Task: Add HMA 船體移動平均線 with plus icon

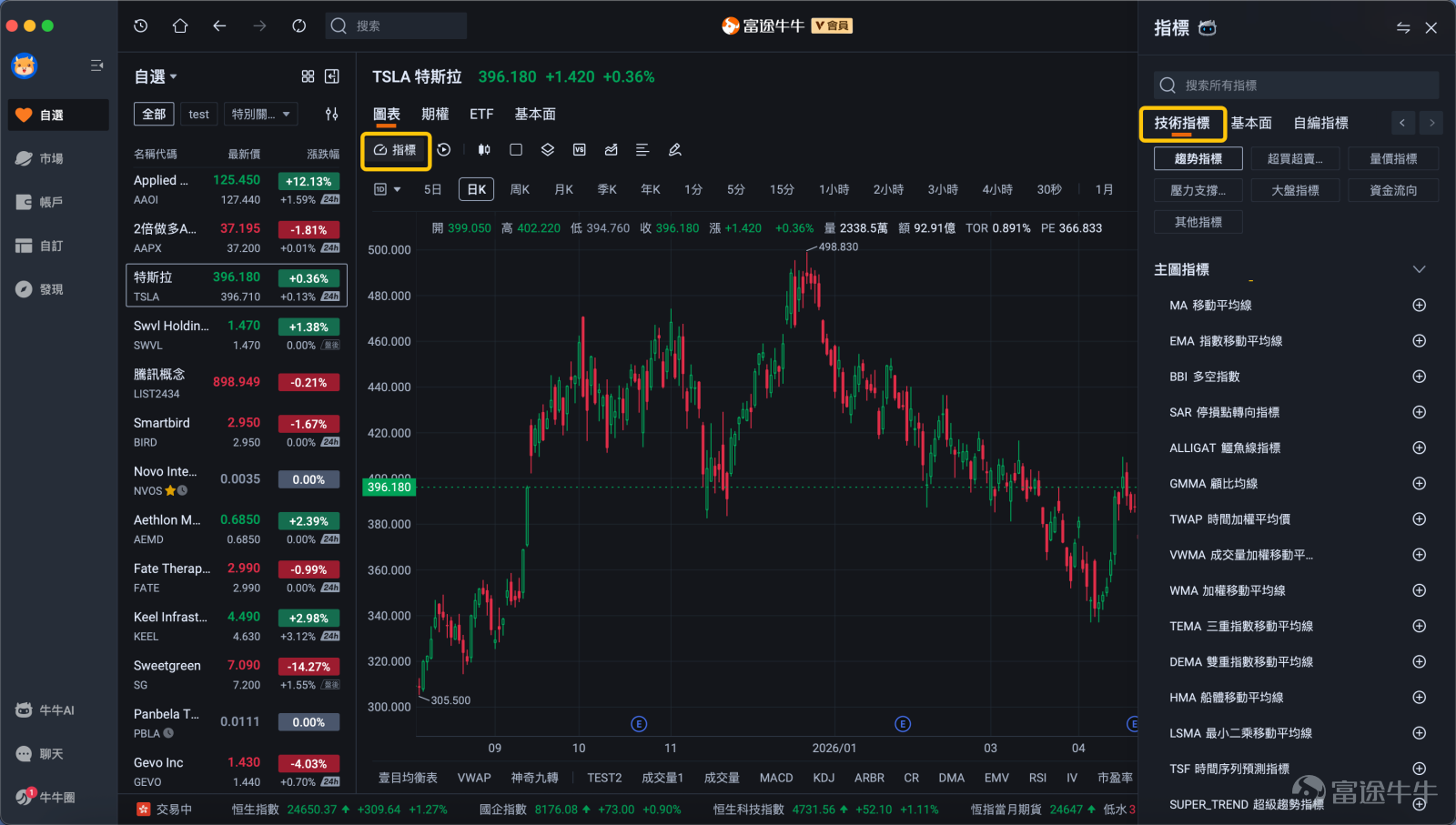Action: [1419, 698]
